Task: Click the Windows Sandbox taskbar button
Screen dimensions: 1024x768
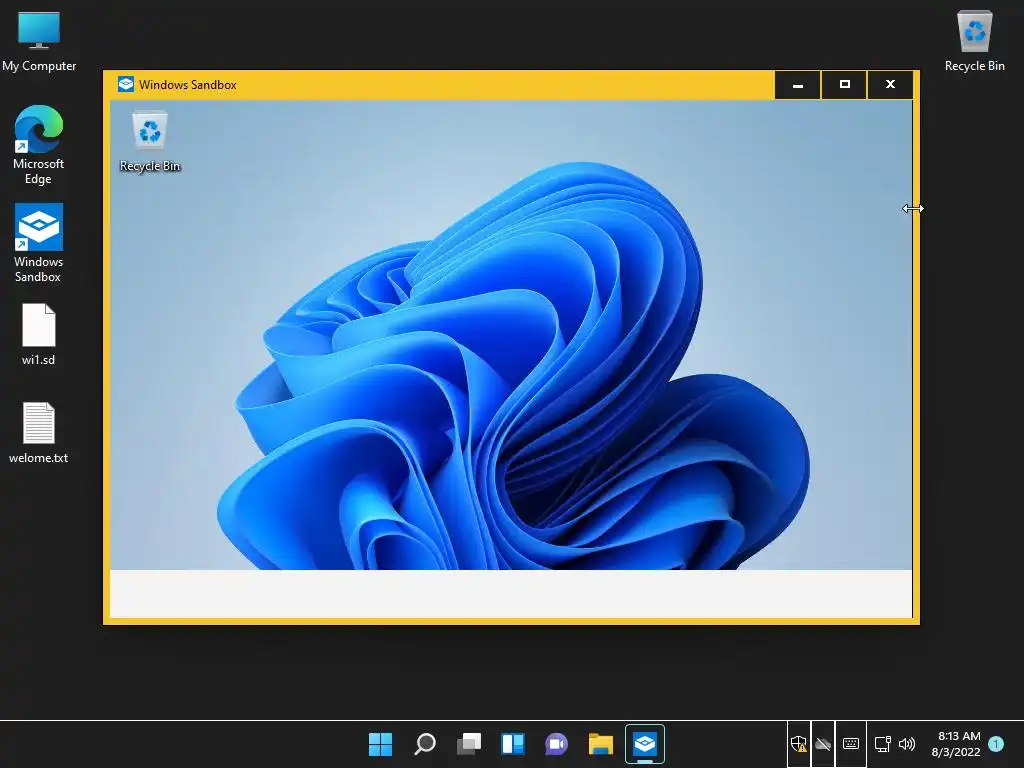Action: (645, 744)
